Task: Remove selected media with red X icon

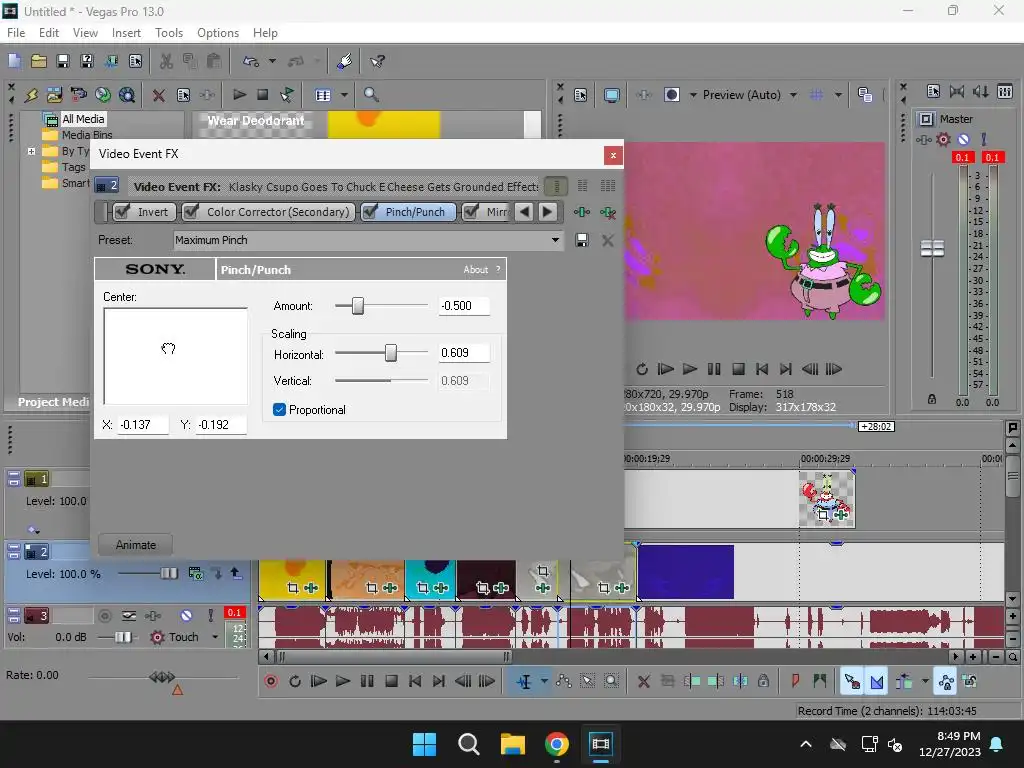Action: (159, 95)
